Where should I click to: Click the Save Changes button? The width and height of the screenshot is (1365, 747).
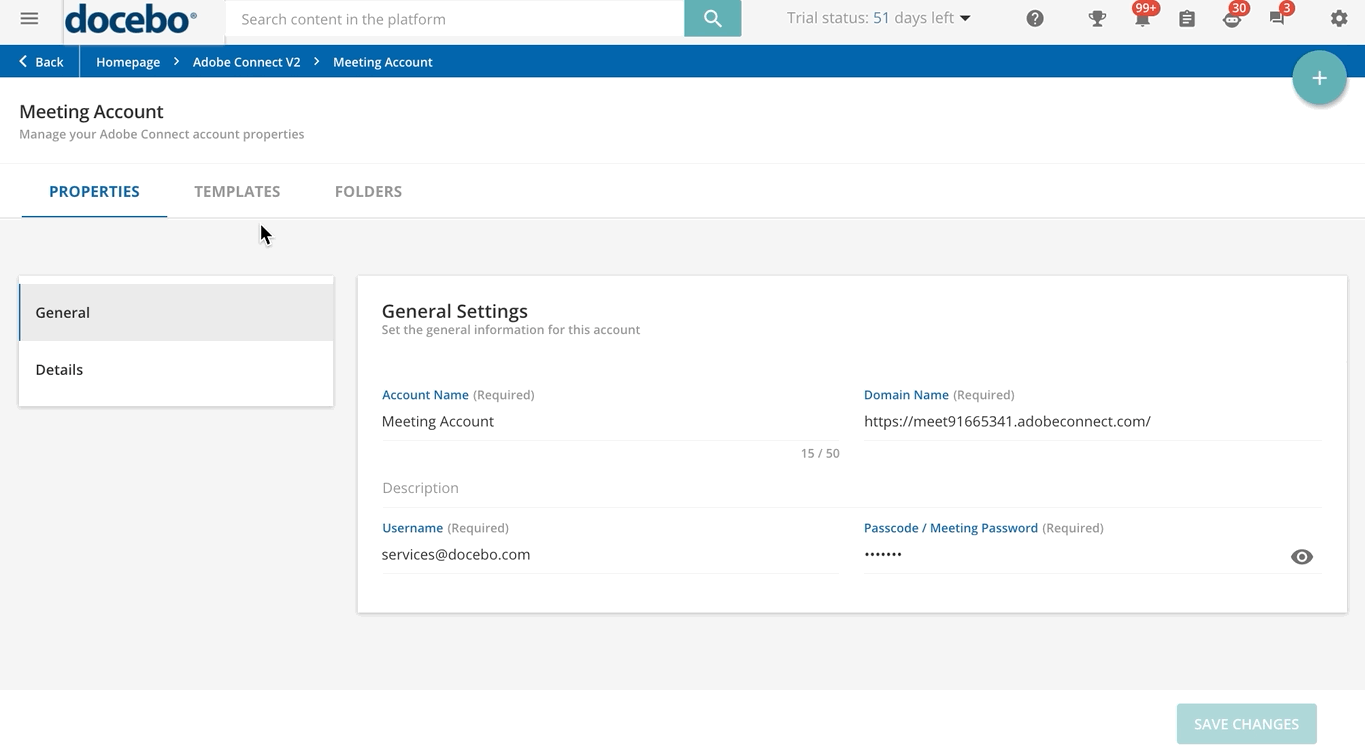(1246, 724)
